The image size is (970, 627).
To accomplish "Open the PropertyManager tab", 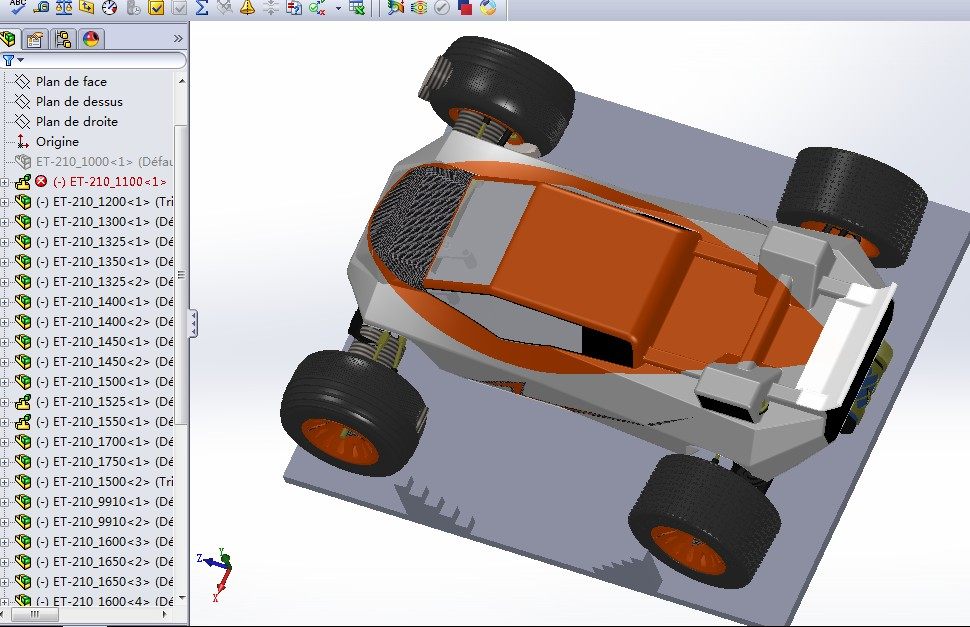I will [x=36, y=40].
